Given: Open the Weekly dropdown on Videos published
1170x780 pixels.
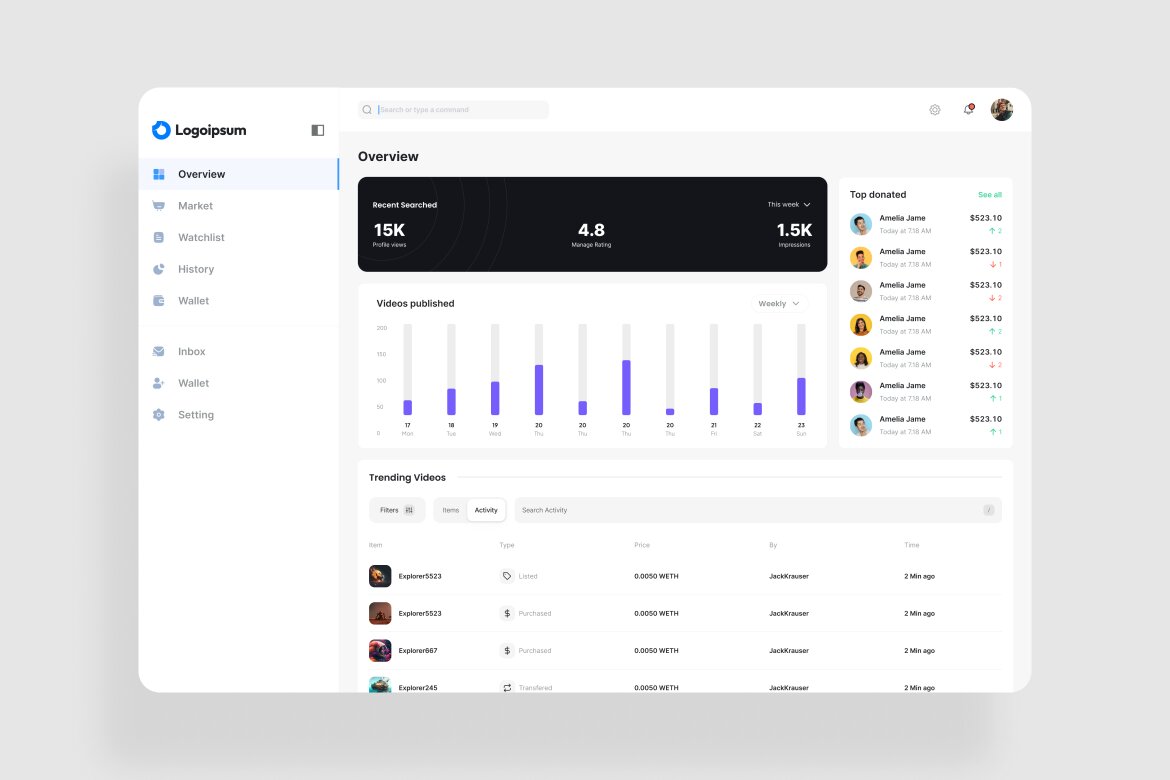Looking at the screenshot, I should coord(777,303).
